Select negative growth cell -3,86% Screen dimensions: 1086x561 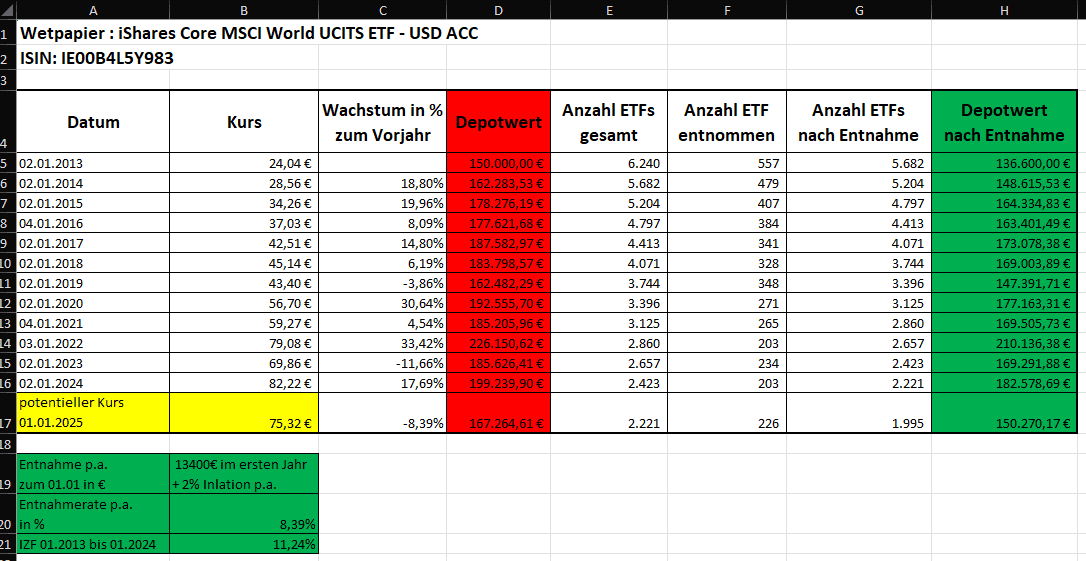382,284
